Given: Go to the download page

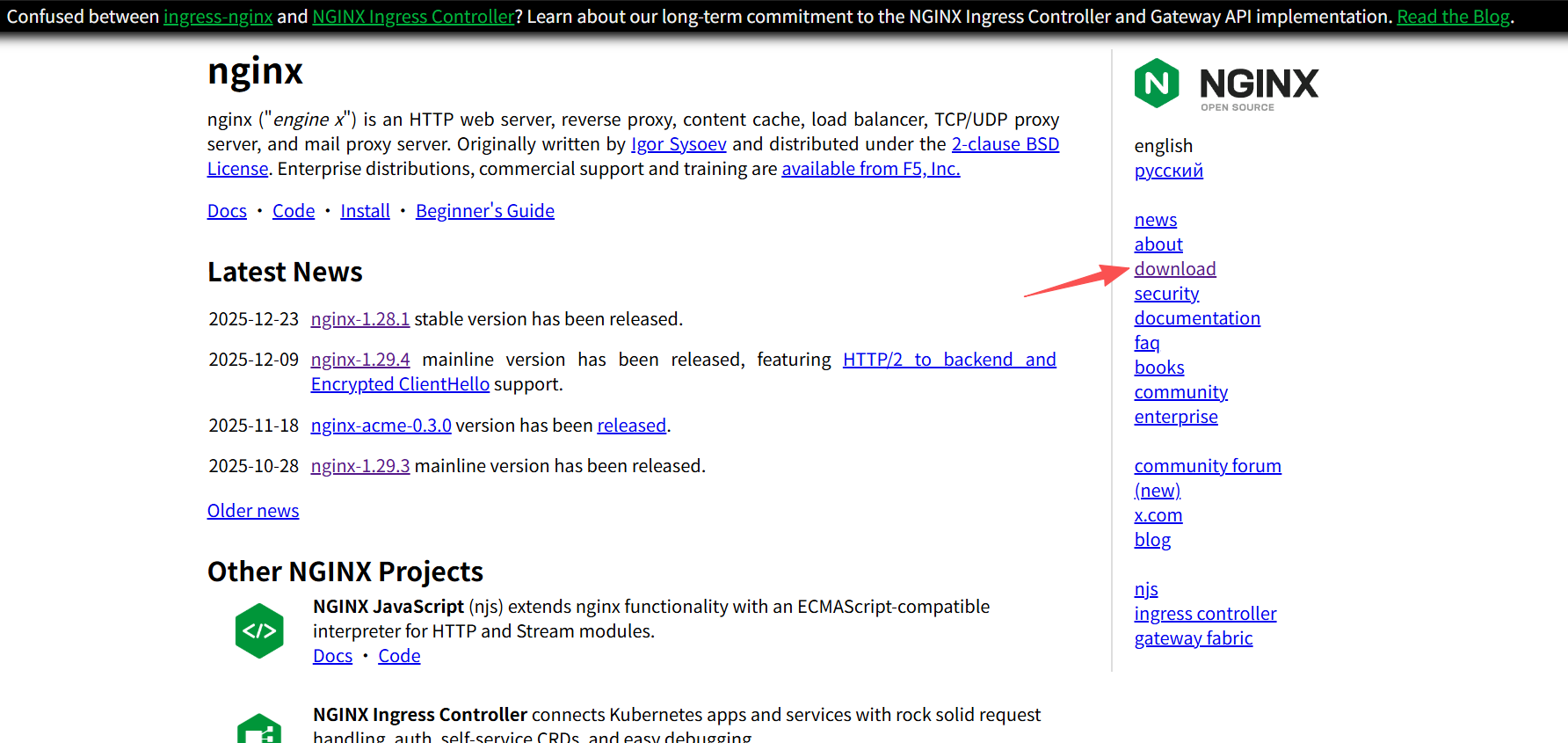Looking at the screenshot, I should [1175, 269].
